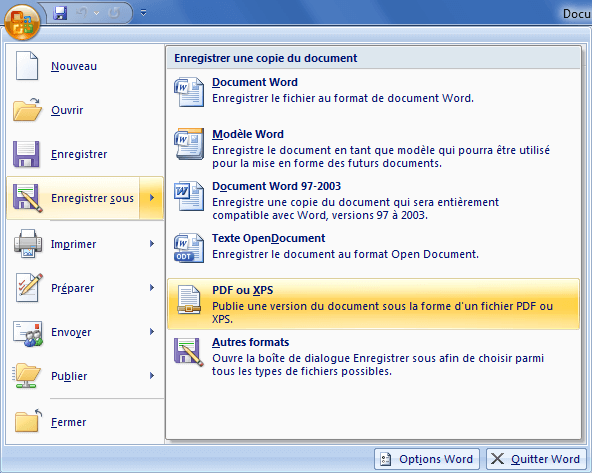Click the checklist pencil icon for Préparer

pyautogui.click(x=29, y=288)
